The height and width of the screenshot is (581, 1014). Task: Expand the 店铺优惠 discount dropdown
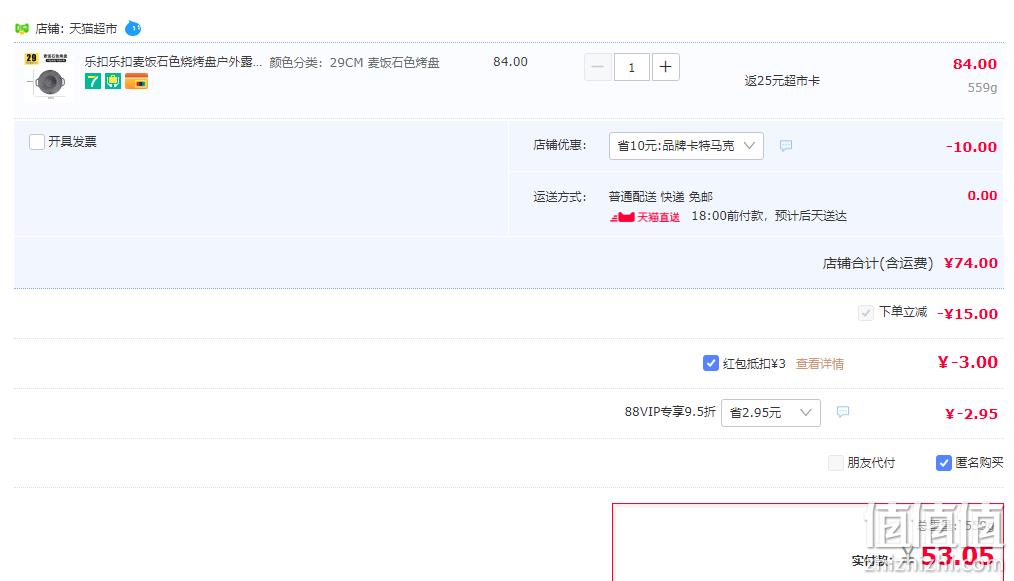pos(686,146)
